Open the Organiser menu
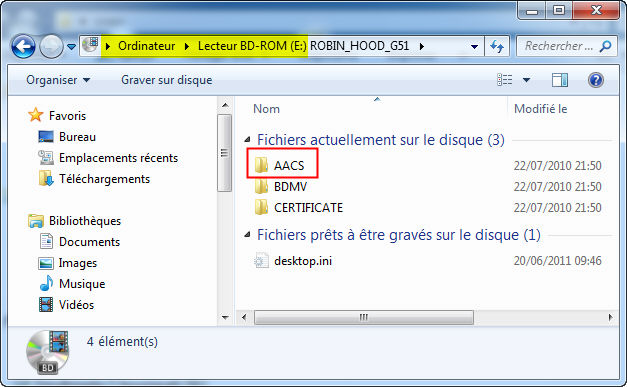Viewport: 627px width, 387px height. [58, 80]
